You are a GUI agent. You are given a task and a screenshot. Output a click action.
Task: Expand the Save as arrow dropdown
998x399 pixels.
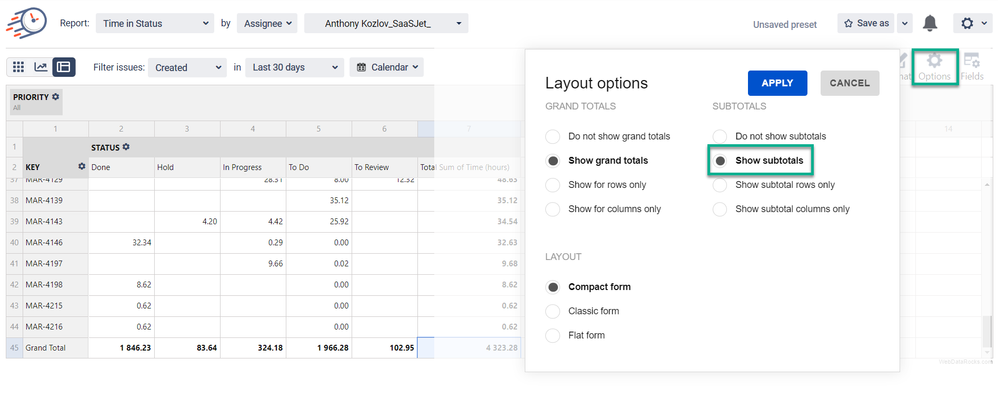[x=904, y=24]
